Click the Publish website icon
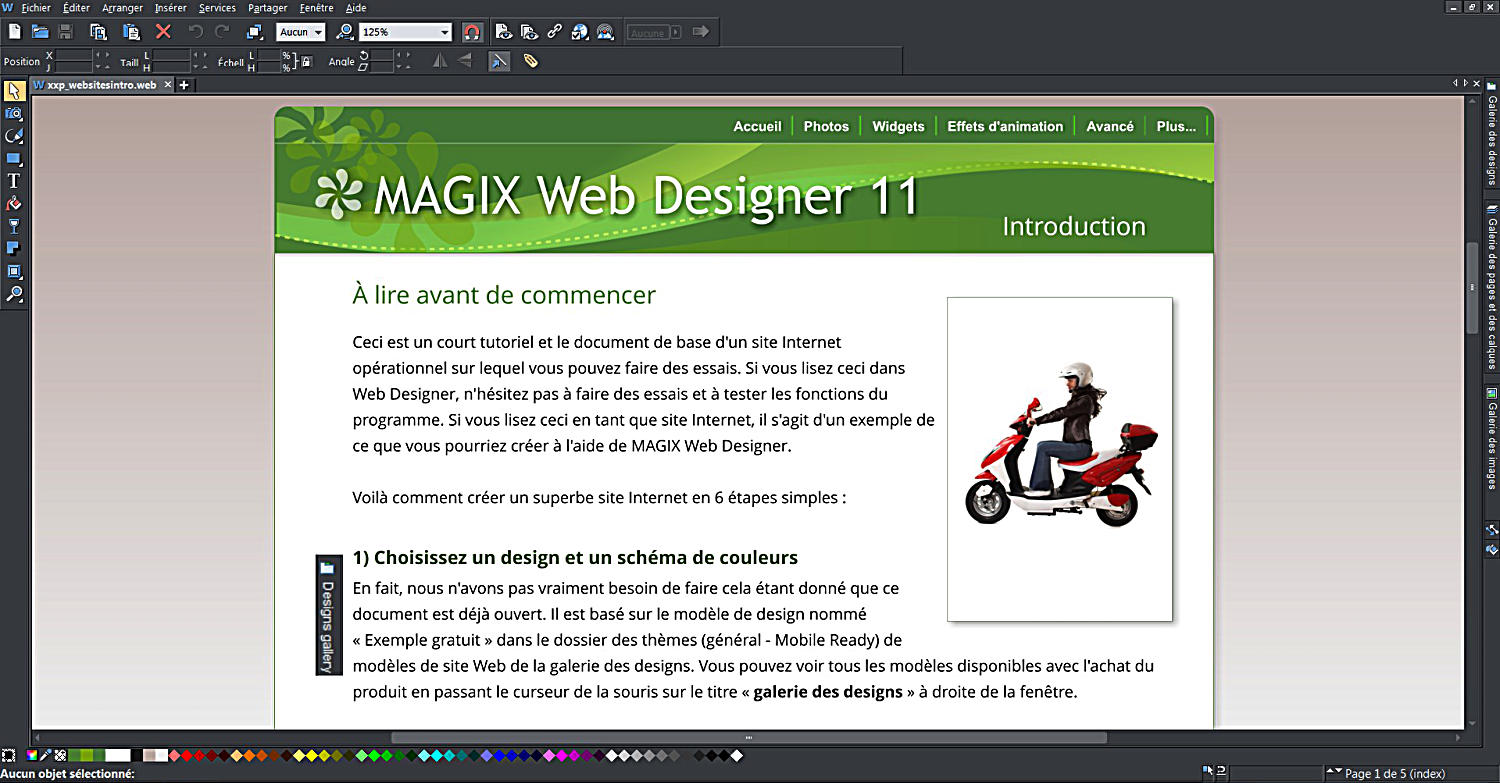 (605, 32)
